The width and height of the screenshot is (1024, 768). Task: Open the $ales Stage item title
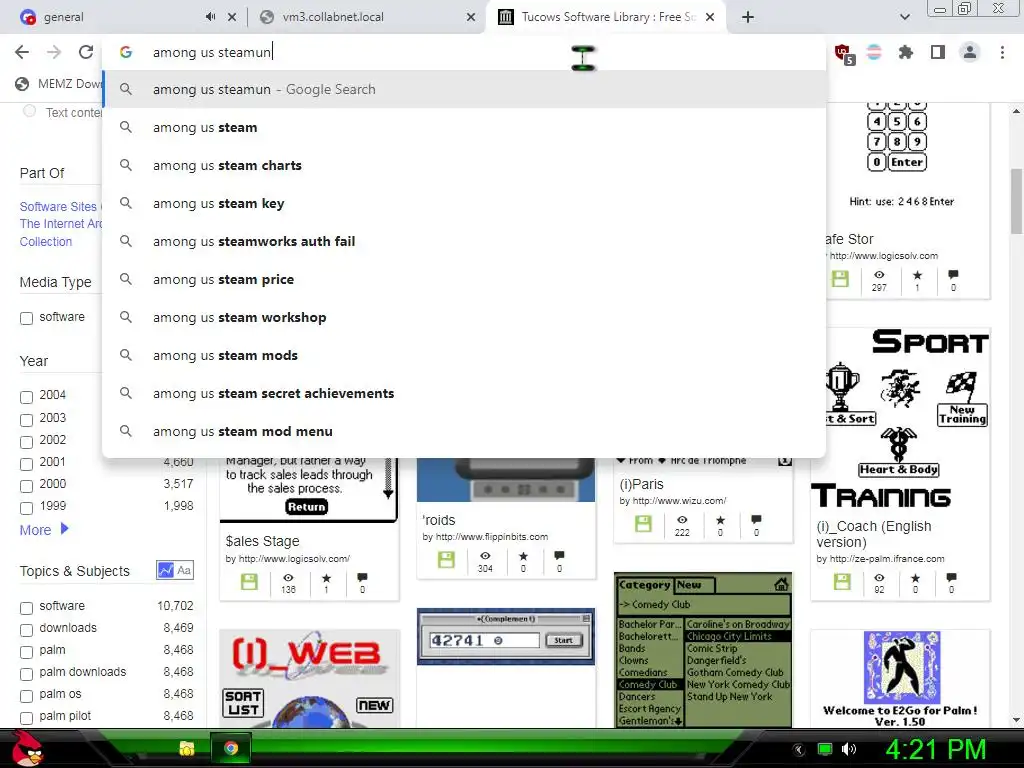(263, 541)
